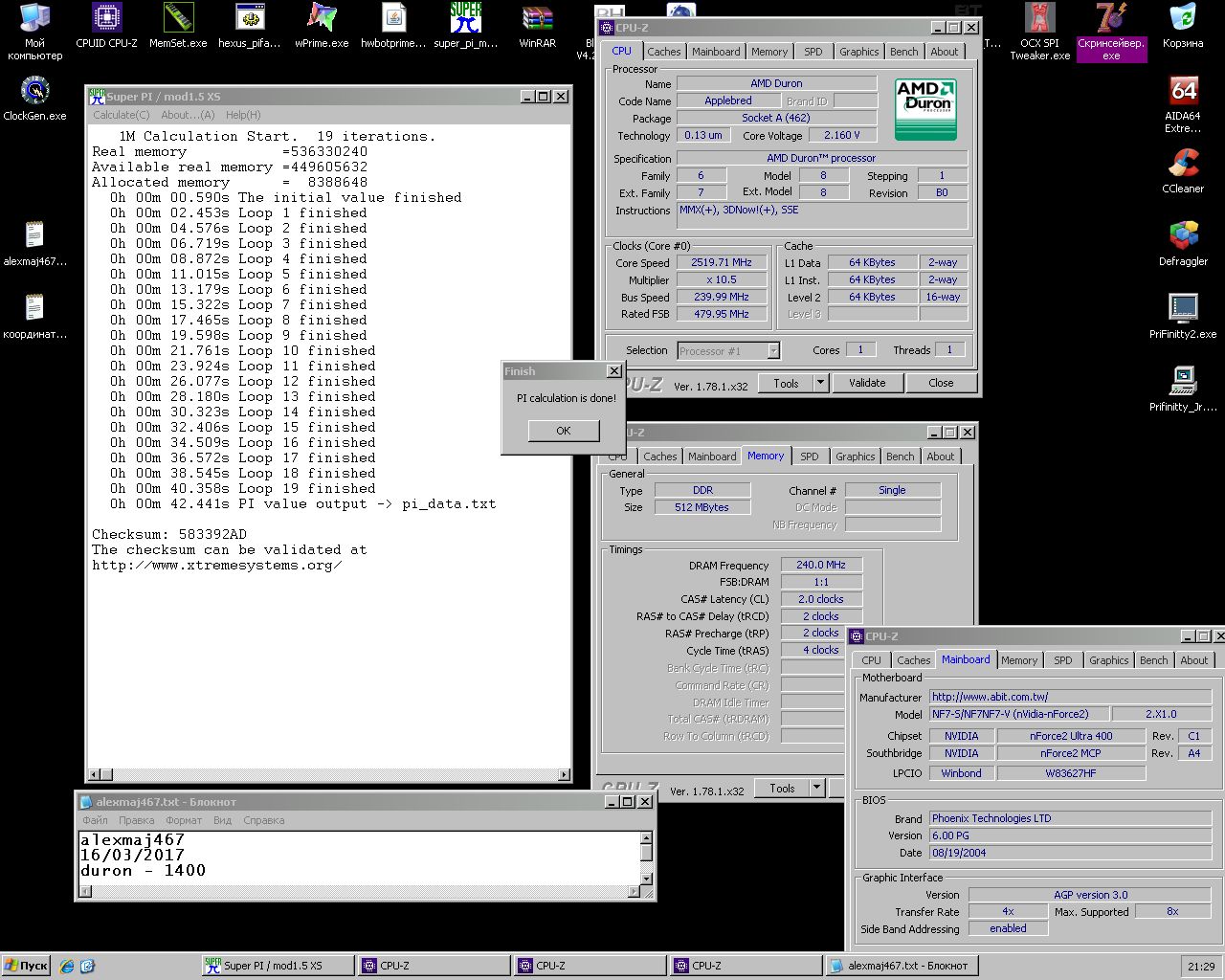The height and width of the screenshot is (980, 1225).
Task: Click OK in the Finish dialog
Action: point(564,431)
